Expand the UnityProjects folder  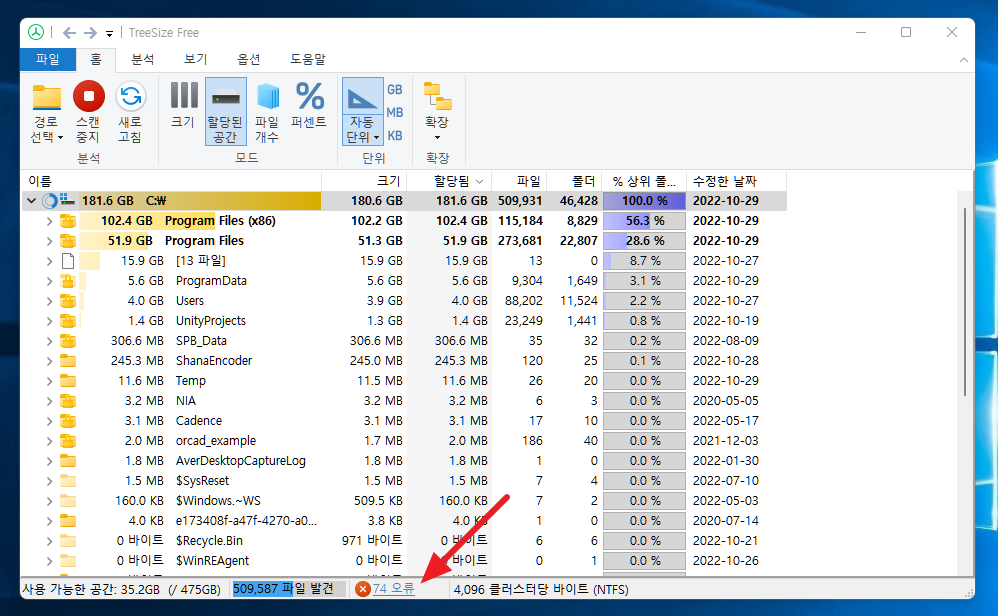point(50,321)
